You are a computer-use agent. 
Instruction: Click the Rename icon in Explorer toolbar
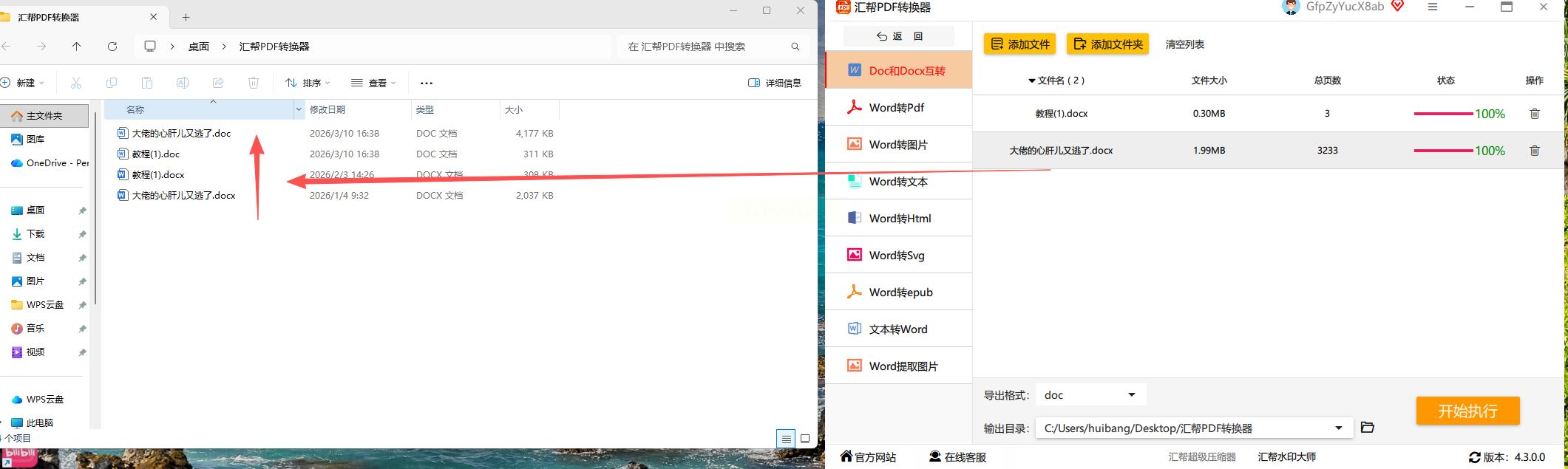pos(183,83)
